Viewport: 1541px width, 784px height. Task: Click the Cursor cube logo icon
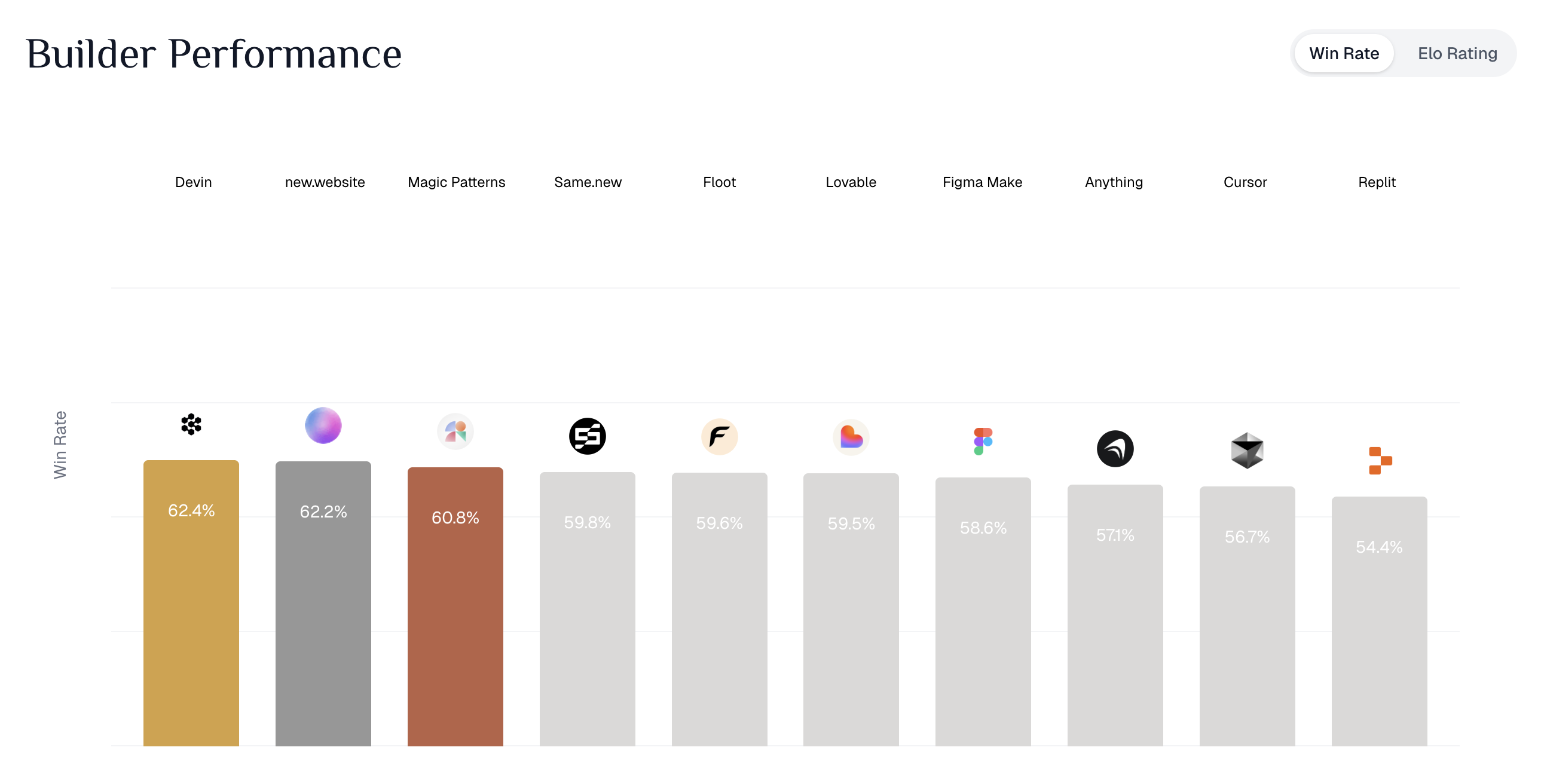(1248, 451)
